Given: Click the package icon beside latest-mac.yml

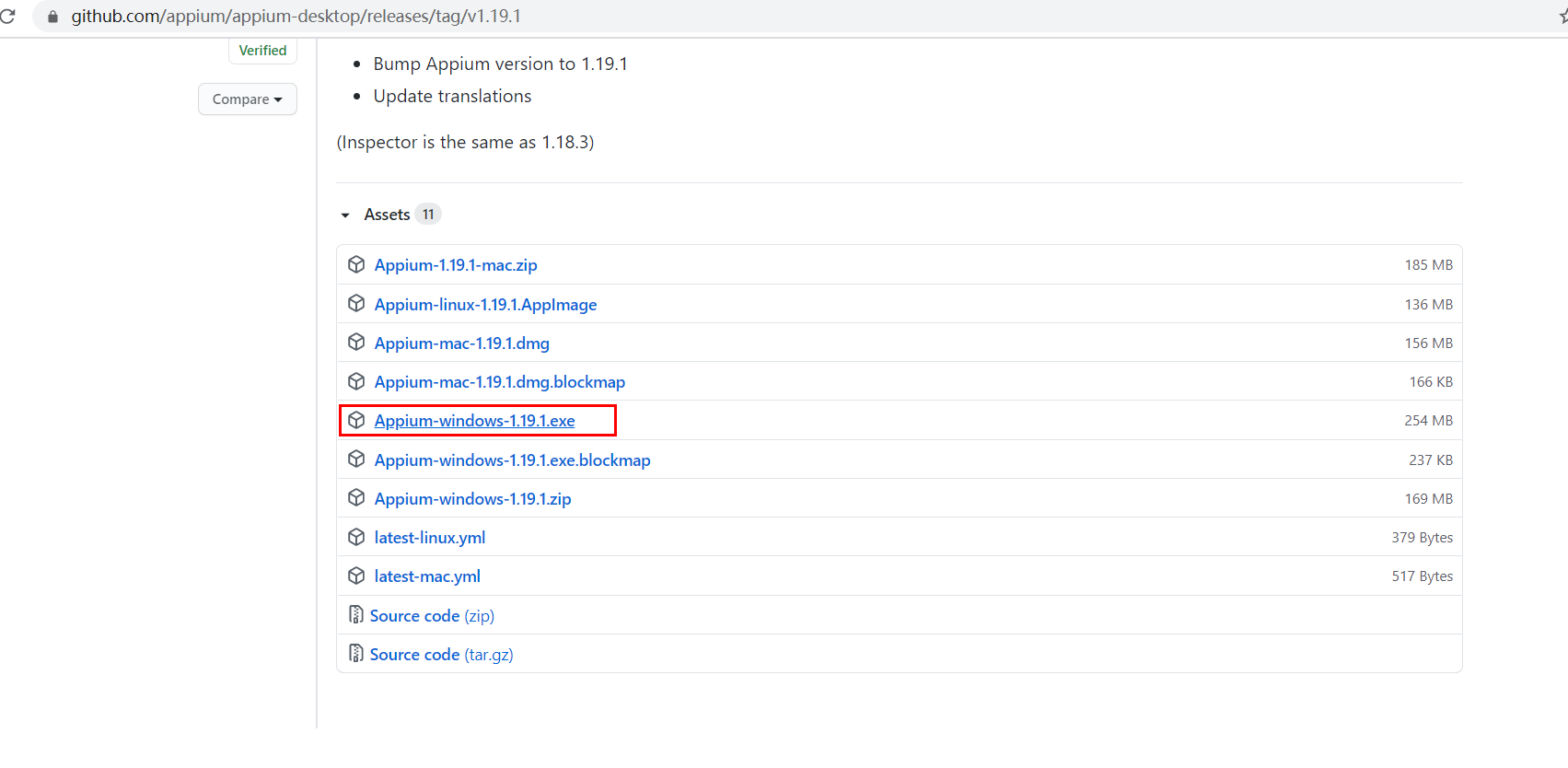Looking at the screenshot, I should [x=356, y=576].
